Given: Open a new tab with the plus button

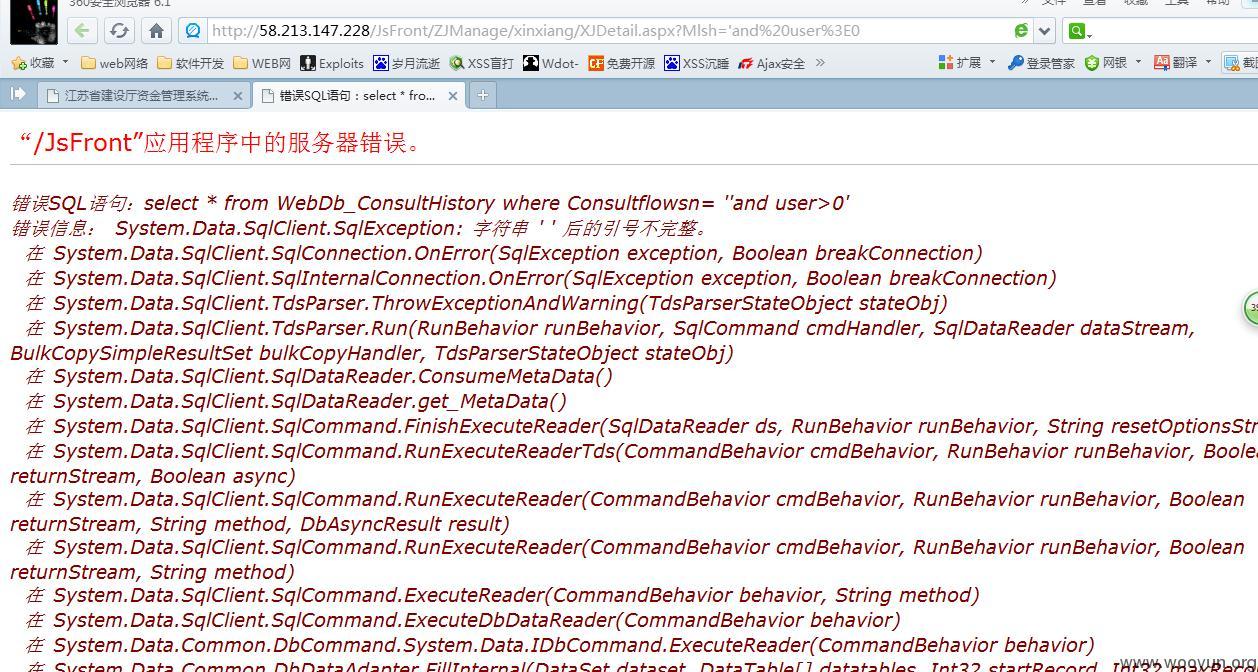Looking at the screenshot, I should [482, 95].
